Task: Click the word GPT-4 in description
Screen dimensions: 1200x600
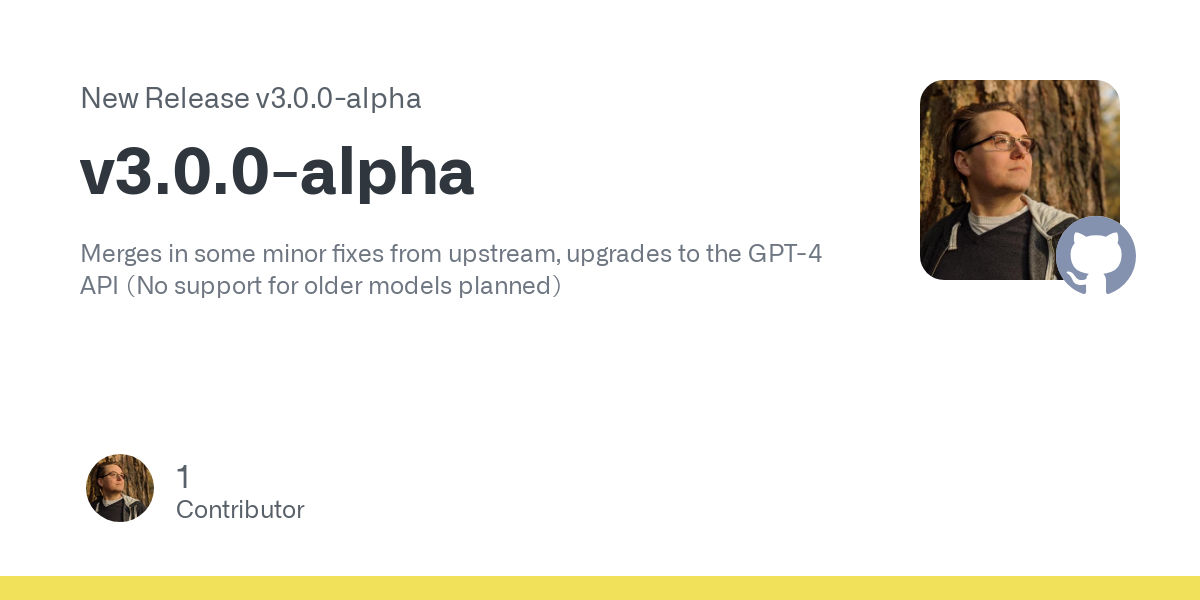Action: point(785,253)
